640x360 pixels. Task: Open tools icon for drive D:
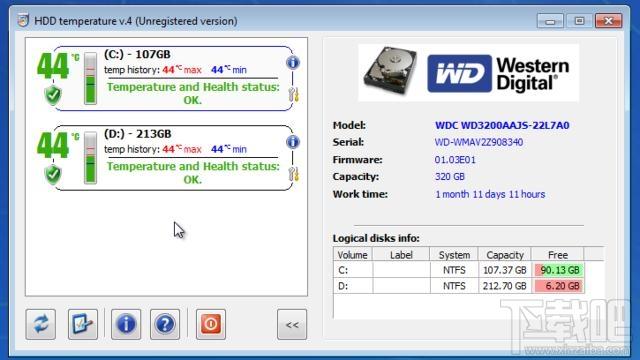click(293, 174)
